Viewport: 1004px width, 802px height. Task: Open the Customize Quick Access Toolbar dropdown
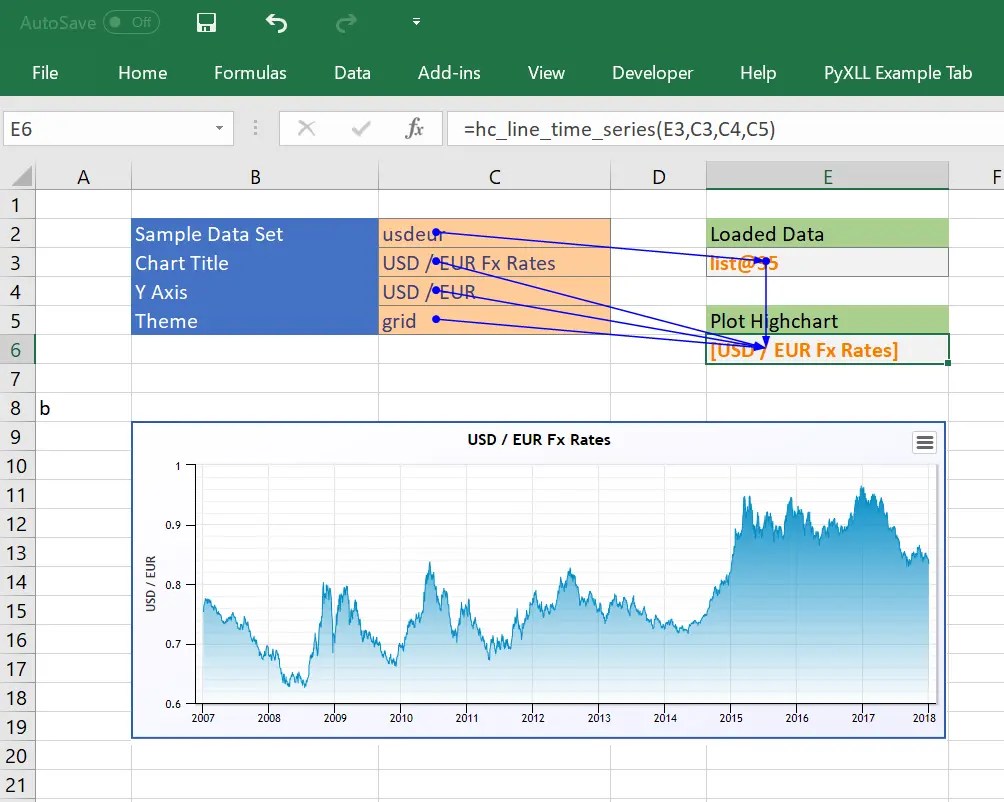coord(416,22)
